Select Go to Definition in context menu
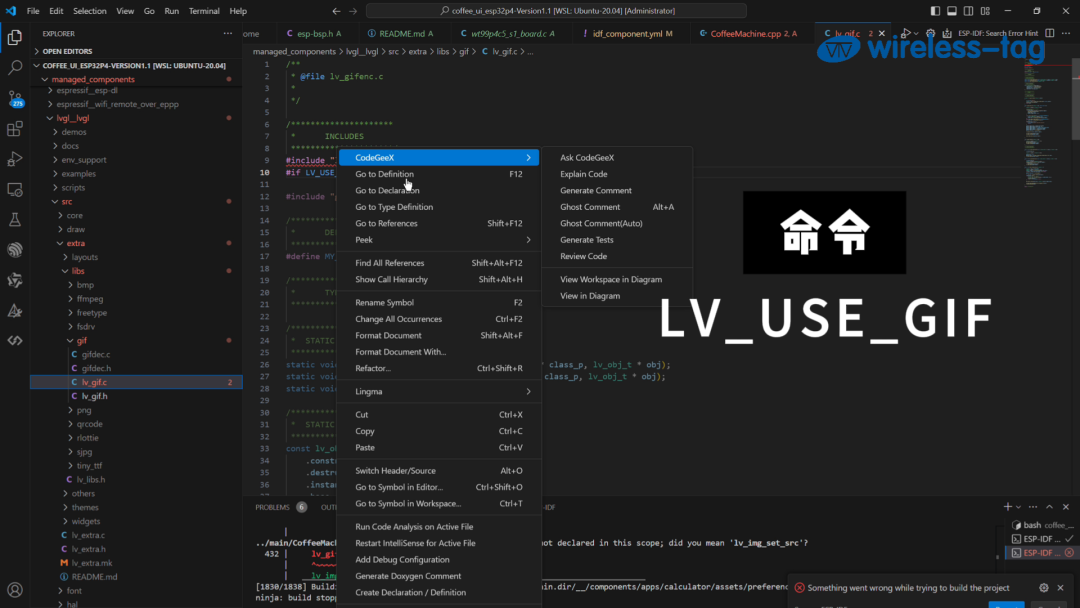Viewport: 1080px width, 608px height. click(x=384, y=174)
